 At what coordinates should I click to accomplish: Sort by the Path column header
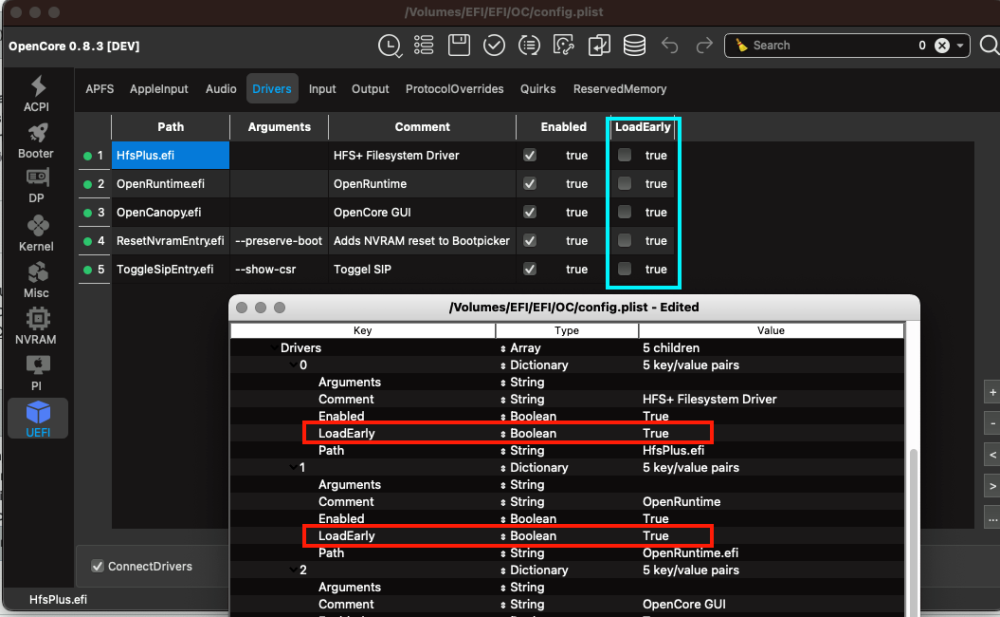click(170, 127)
